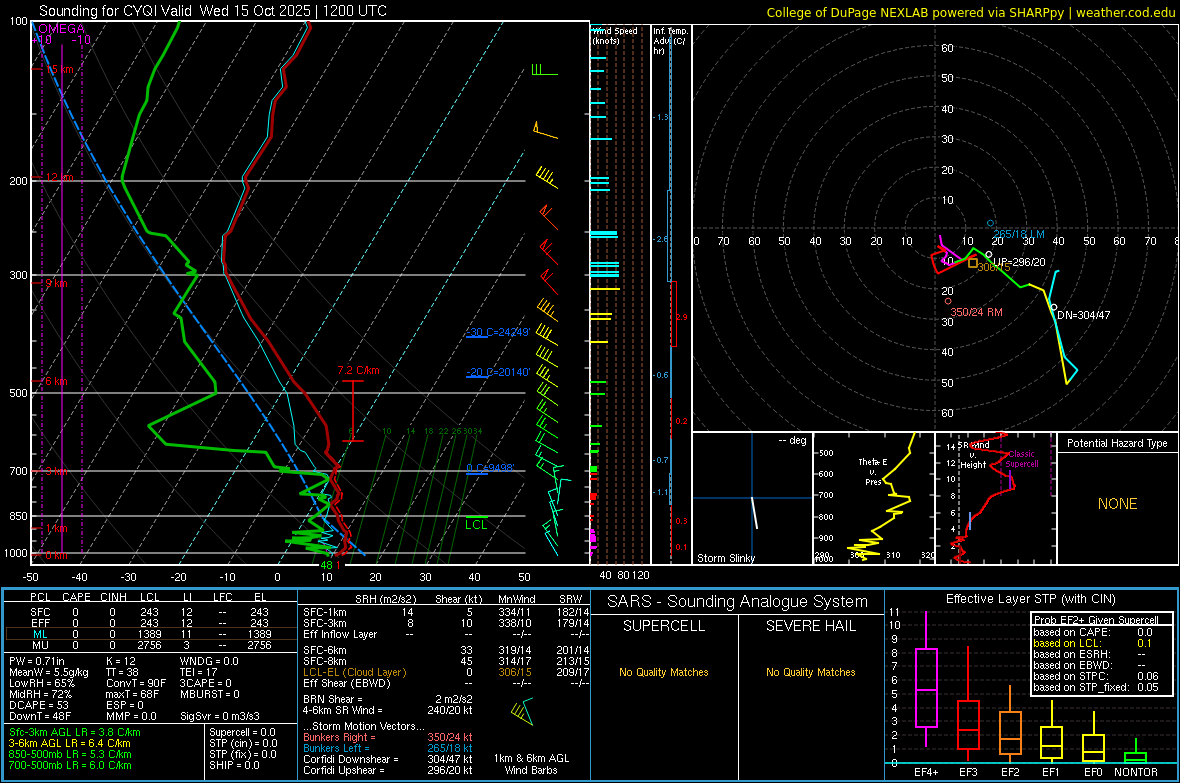1180x783 pixels.
Task: Click Bunkers Right = 350/24 kt
Action: (x=388, y=737)
